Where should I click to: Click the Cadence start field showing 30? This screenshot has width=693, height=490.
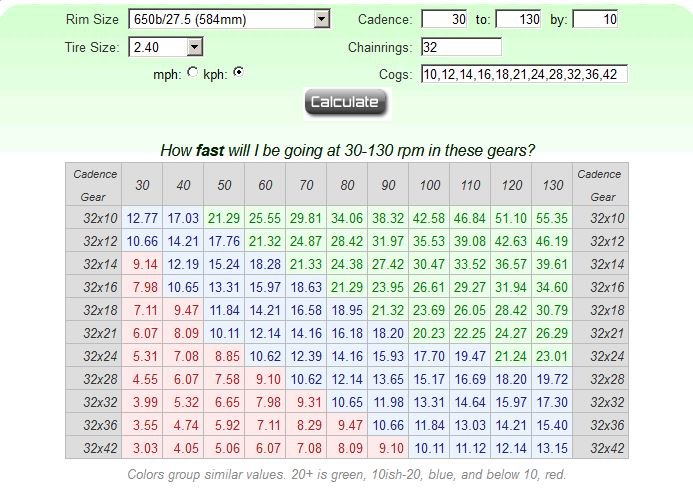pos(444,19)
